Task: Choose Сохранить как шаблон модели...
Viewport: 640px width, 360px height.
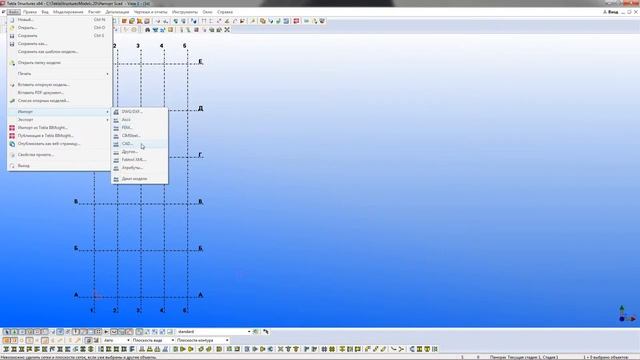Action: tap(60, 52)
